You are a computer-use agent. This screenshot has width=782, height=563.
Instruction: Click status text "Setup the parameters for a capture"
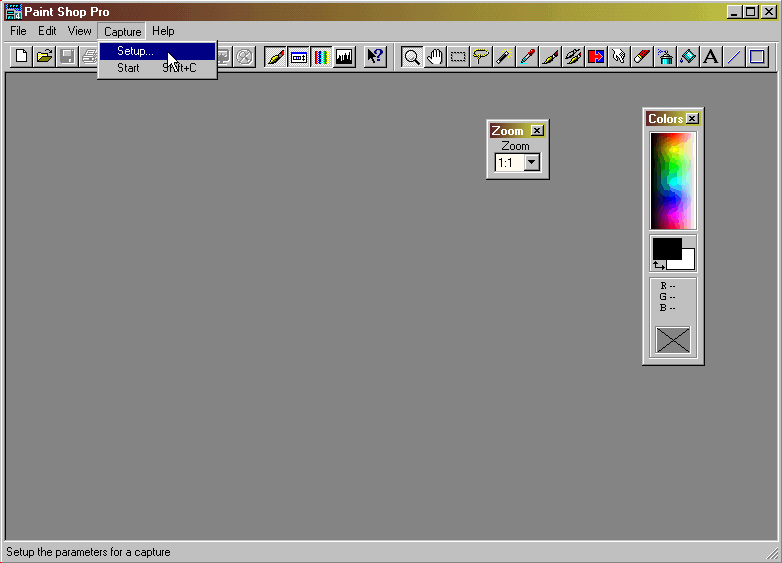(88, 552)
